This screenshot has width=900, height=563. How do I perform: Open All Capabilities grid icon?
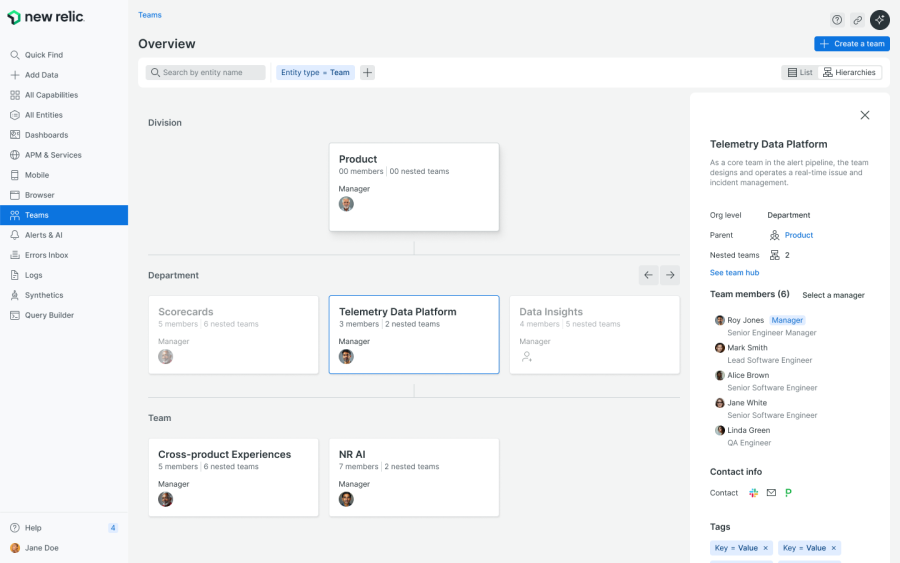tap(15, 95)
